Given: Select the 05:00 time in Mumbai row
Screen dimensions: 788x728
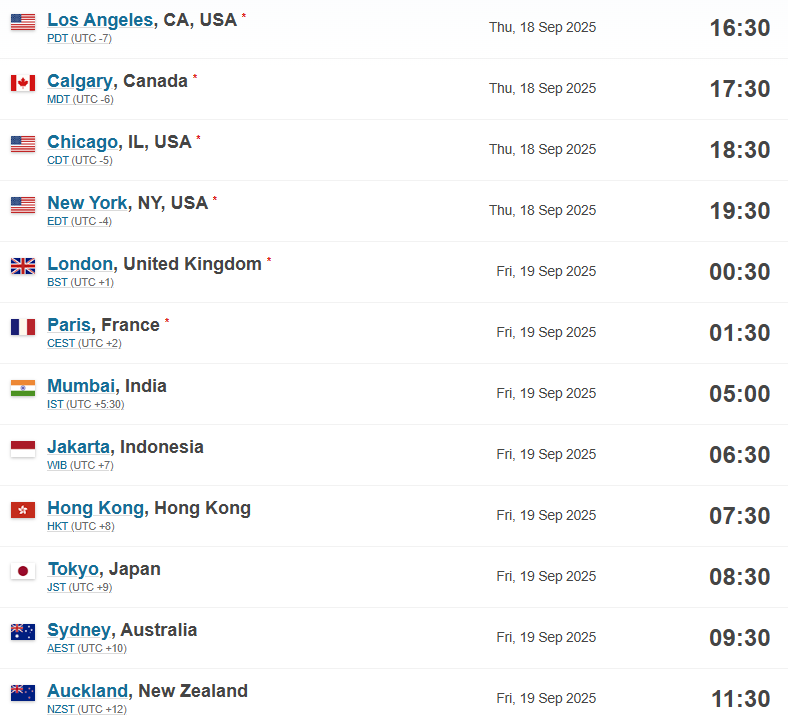Looking at the screenshot, I should 739,394.
